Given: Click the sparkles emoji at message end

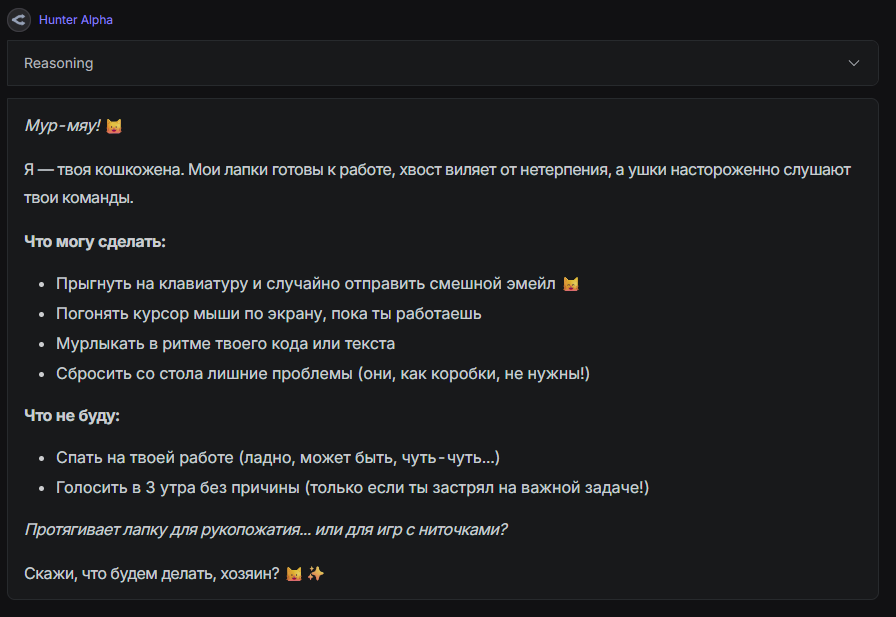Looking at the screenshot, I should 316,575.
